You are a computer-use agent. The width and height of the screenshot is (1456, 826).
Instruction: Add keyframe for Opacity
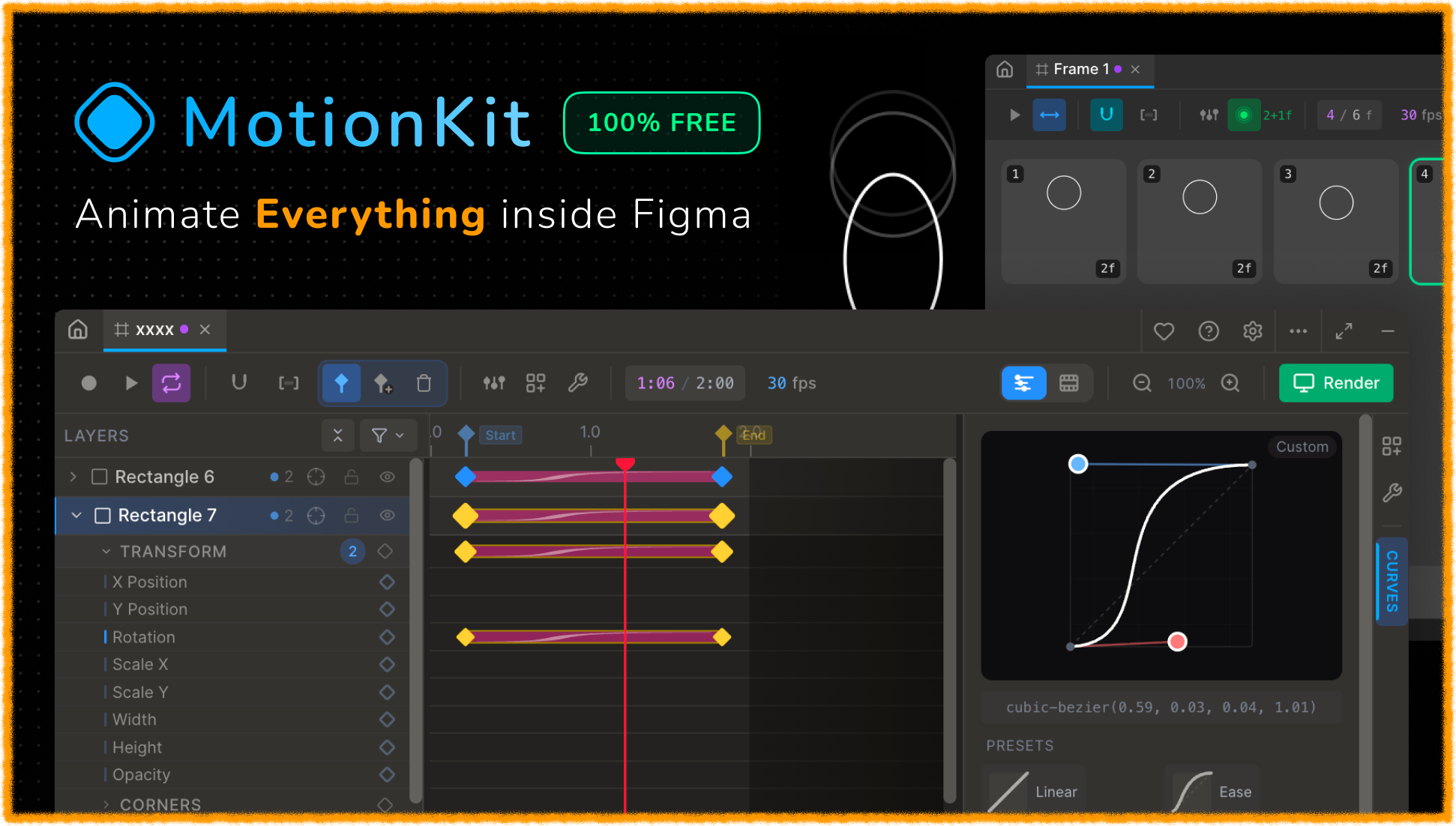point(387,774)
